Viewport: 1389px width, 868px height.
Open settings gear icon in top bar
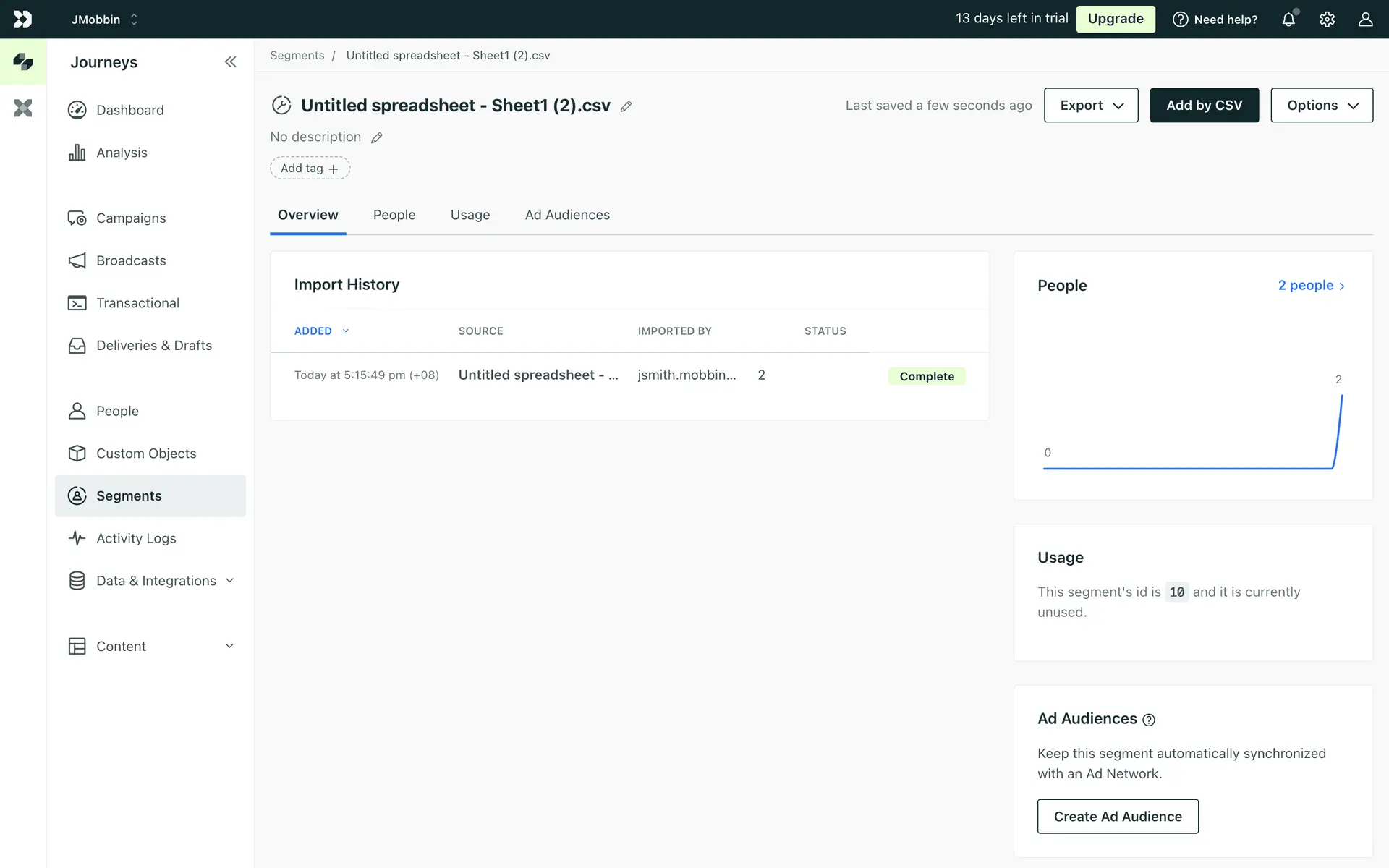1327,20
